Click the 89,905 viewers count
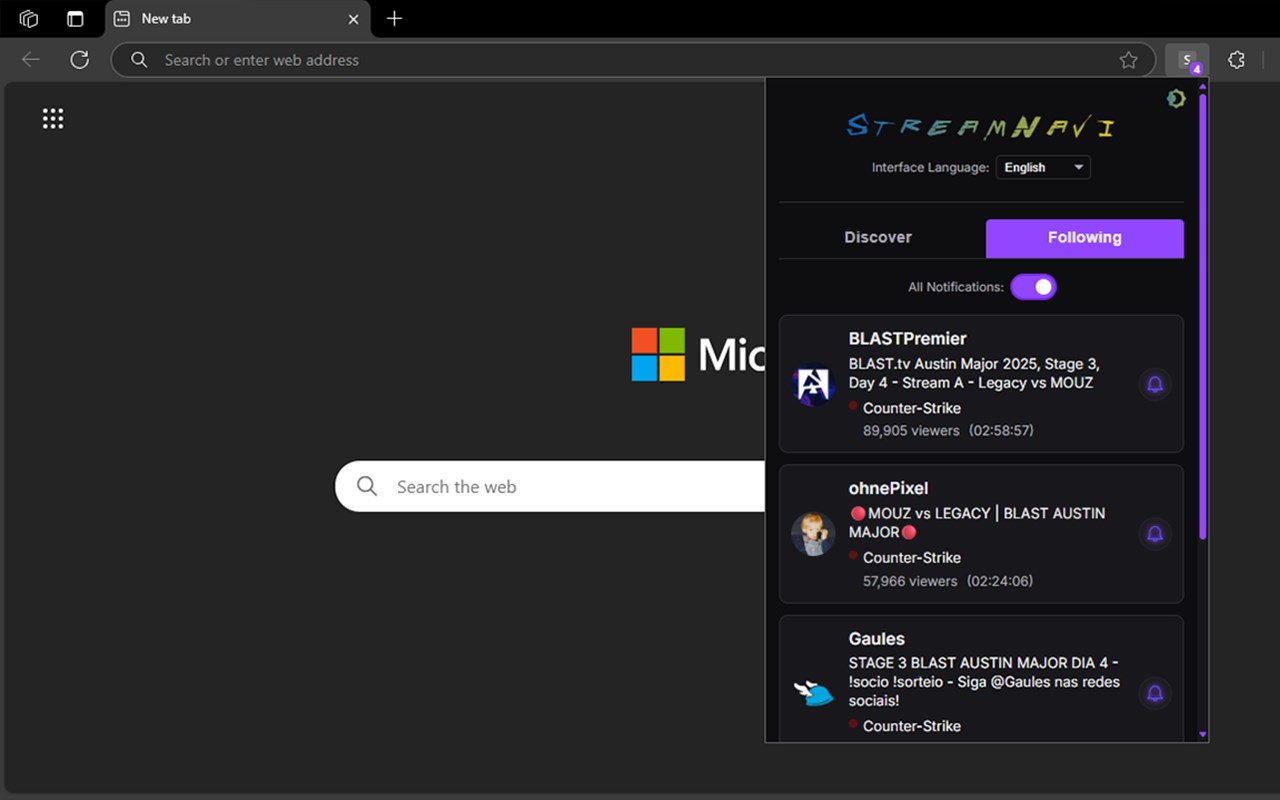 911,430
